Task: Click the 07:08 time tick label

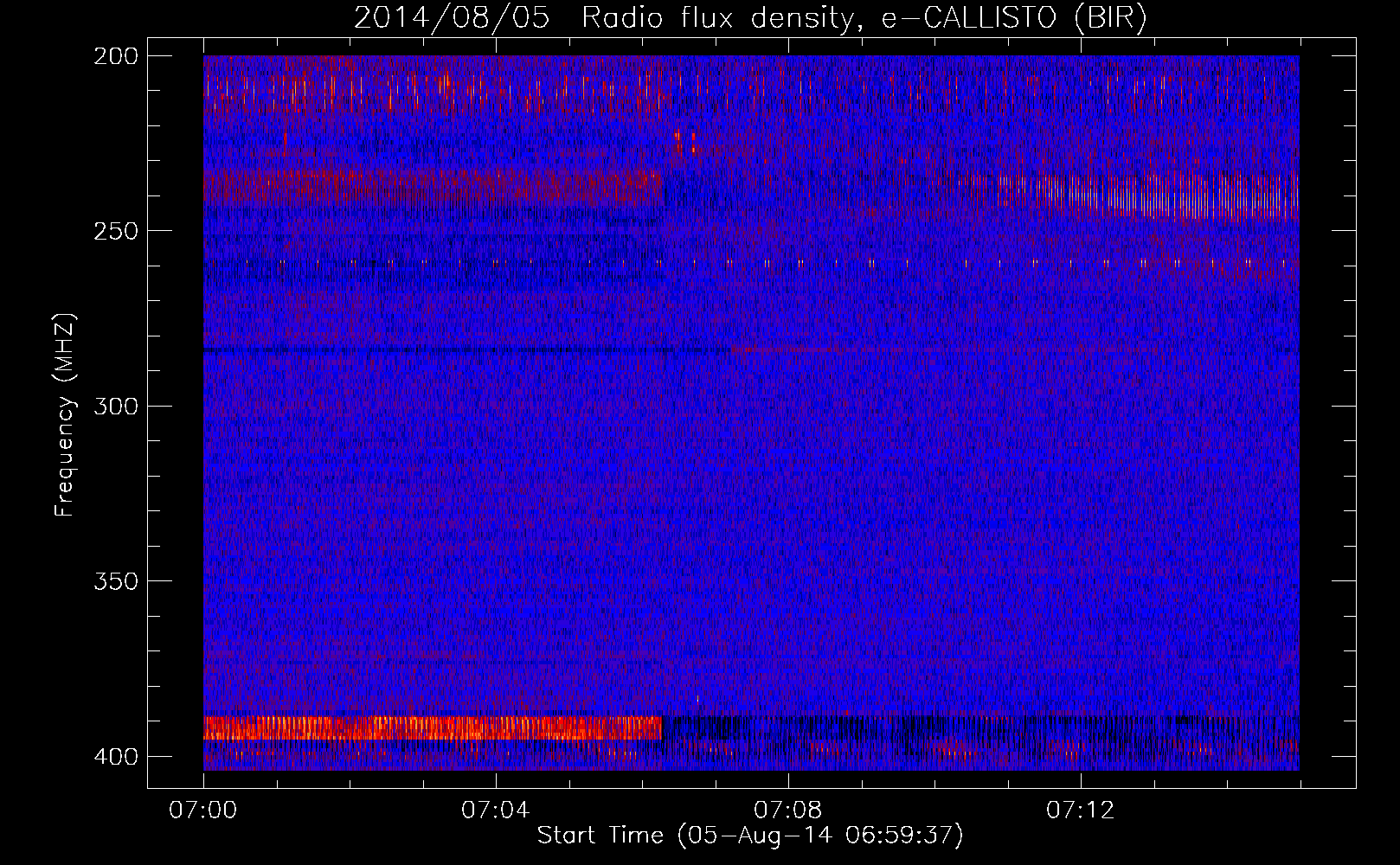Action: (x=788, y=811)
